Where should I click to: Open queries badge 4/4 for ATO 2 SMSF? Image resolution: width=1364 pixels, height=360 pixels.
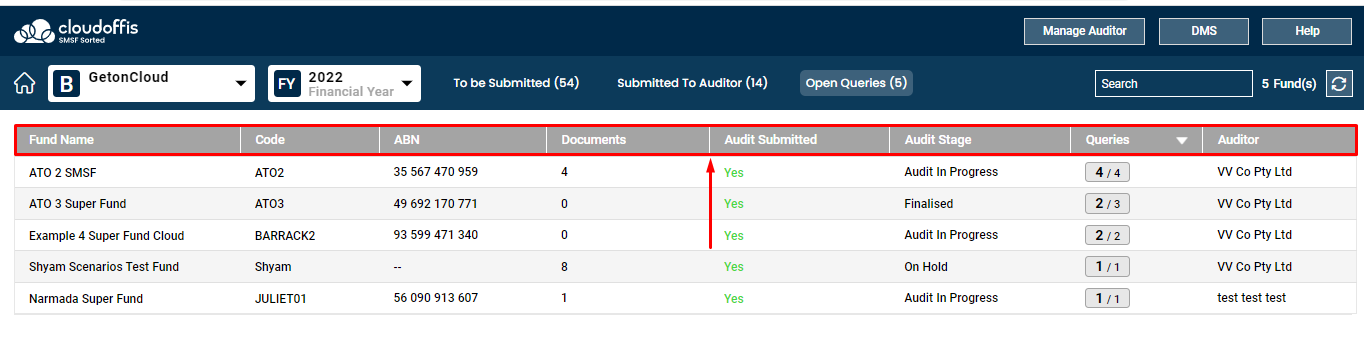(x=1107, y=172)
